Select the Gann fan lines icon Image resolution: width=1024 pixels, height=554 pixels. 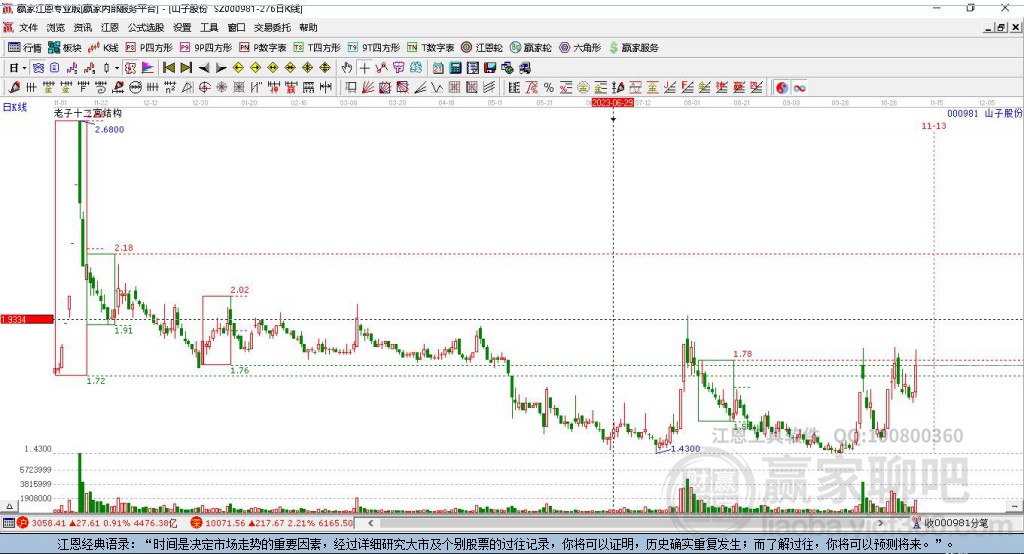pyautogui.click(x=367, y=88)
